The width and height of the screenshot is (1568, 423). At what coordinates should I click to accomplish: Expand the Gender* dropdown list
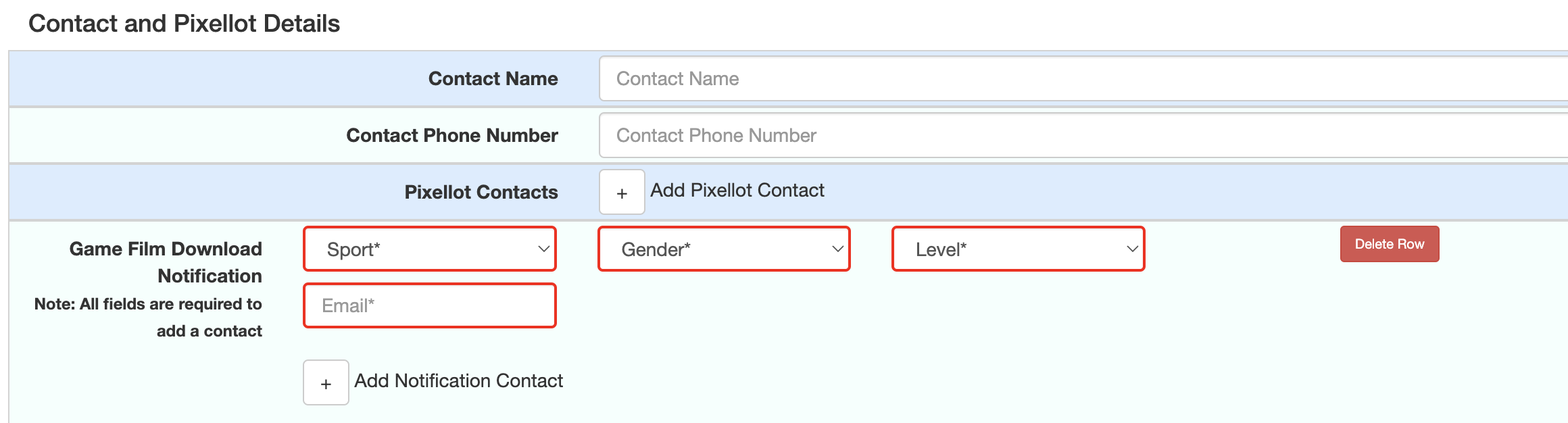[724, 249]
